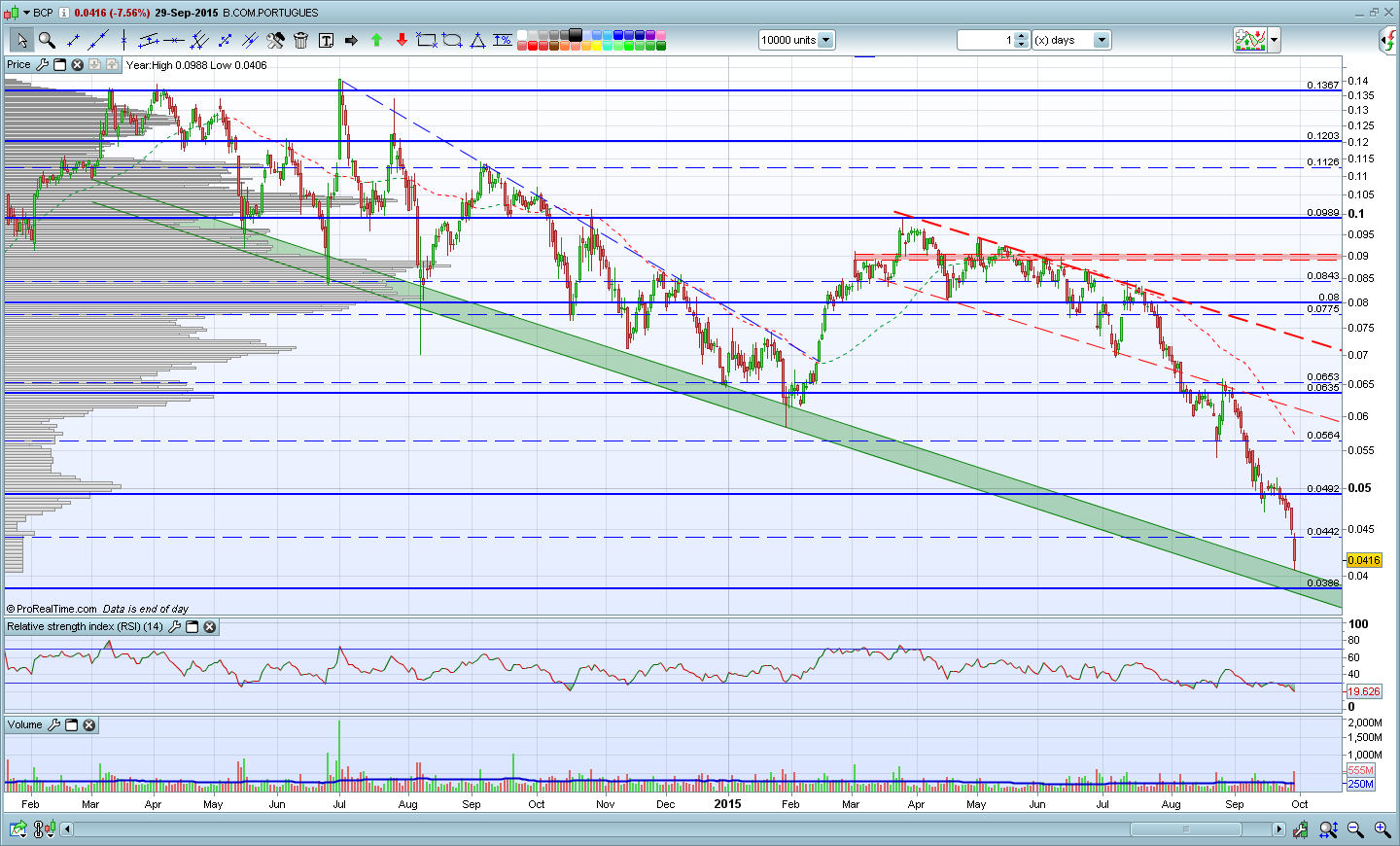The image size is (1400, 846).
Task: Maximize the RSI panel
Action: click(192, 627)
